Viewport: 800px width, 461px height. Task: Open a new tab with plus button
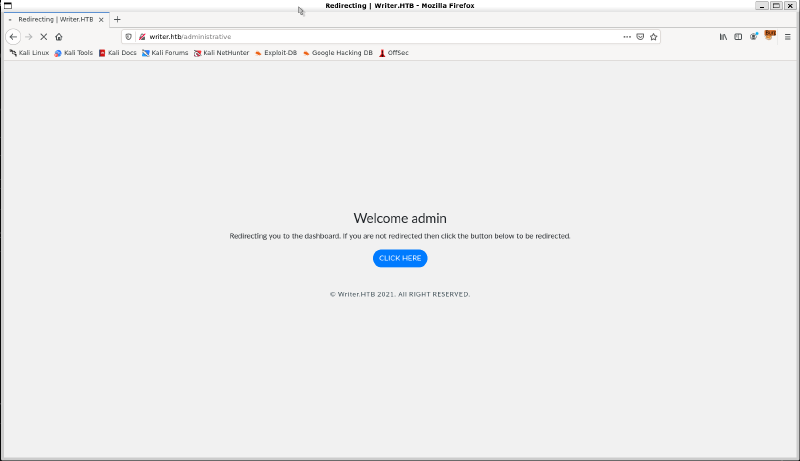pyautogui.click(x=117, y=19)
